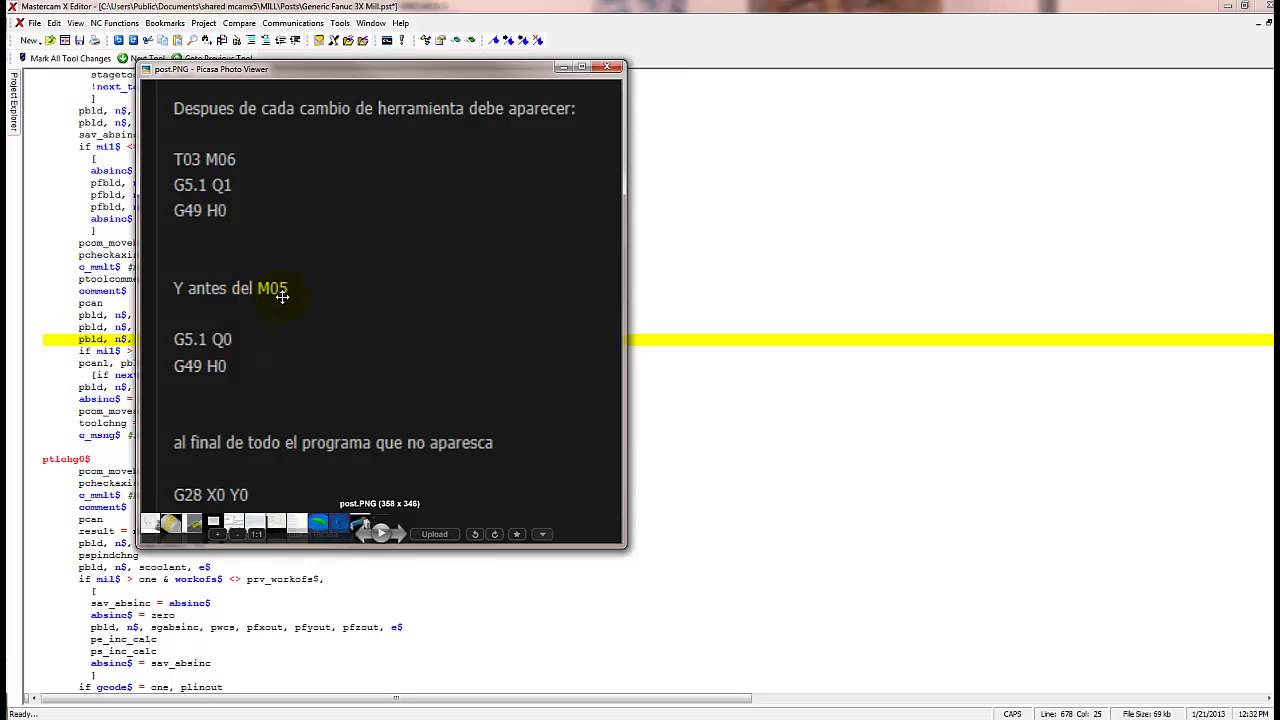Select the first thumbnail in the Picasa filmstrip

coord(150,523)
